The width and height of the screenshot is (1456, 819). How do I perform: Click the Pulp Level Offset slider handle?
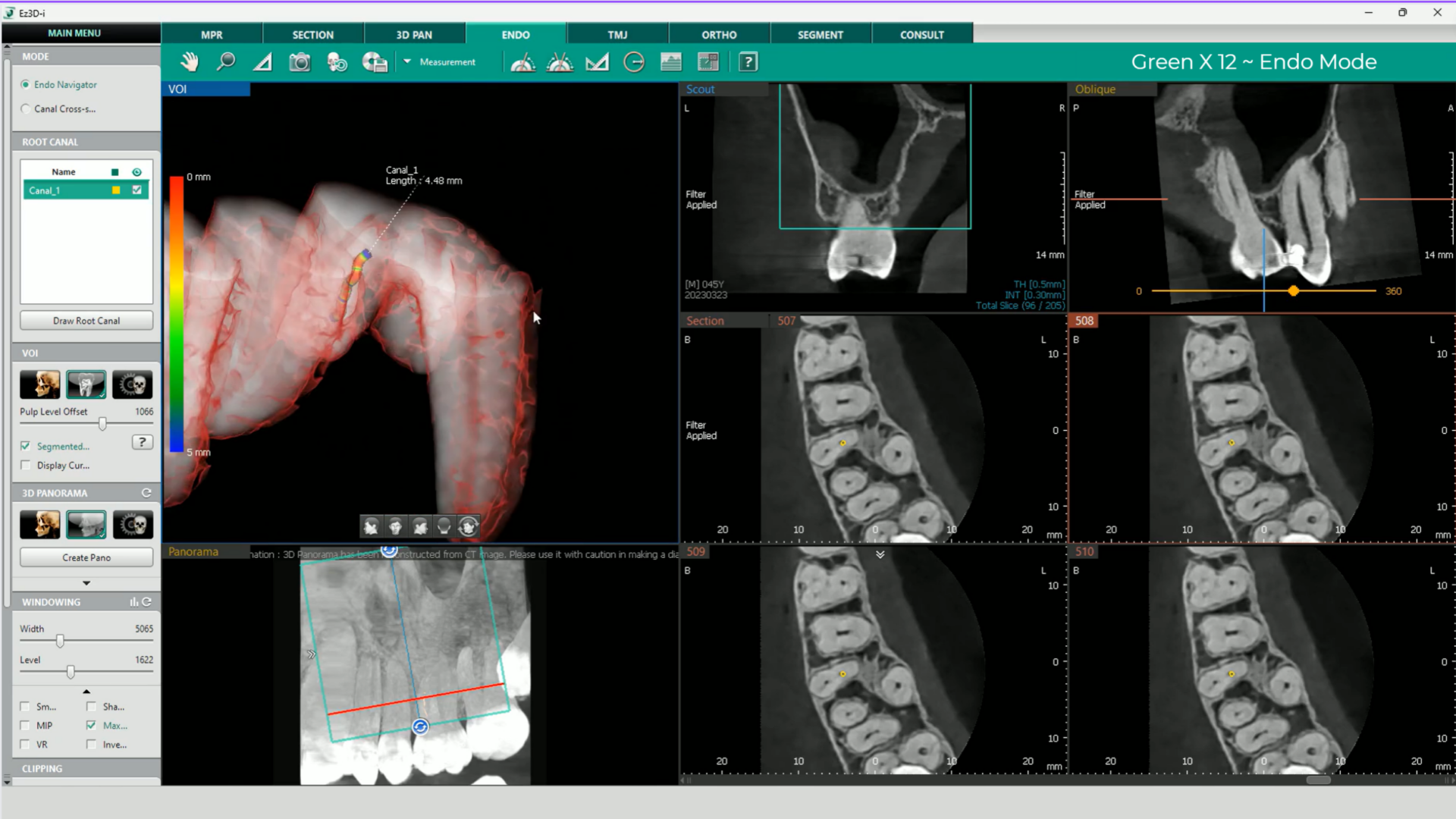(102, 424)
